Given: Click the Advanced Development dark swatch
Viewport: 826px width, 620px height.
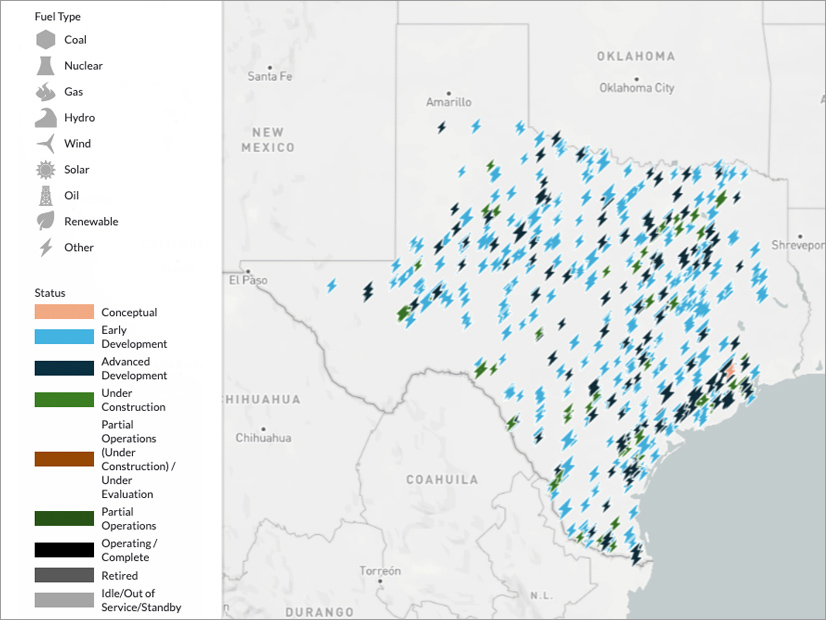Looking at the screenshot, I should (x=62, y=368).
